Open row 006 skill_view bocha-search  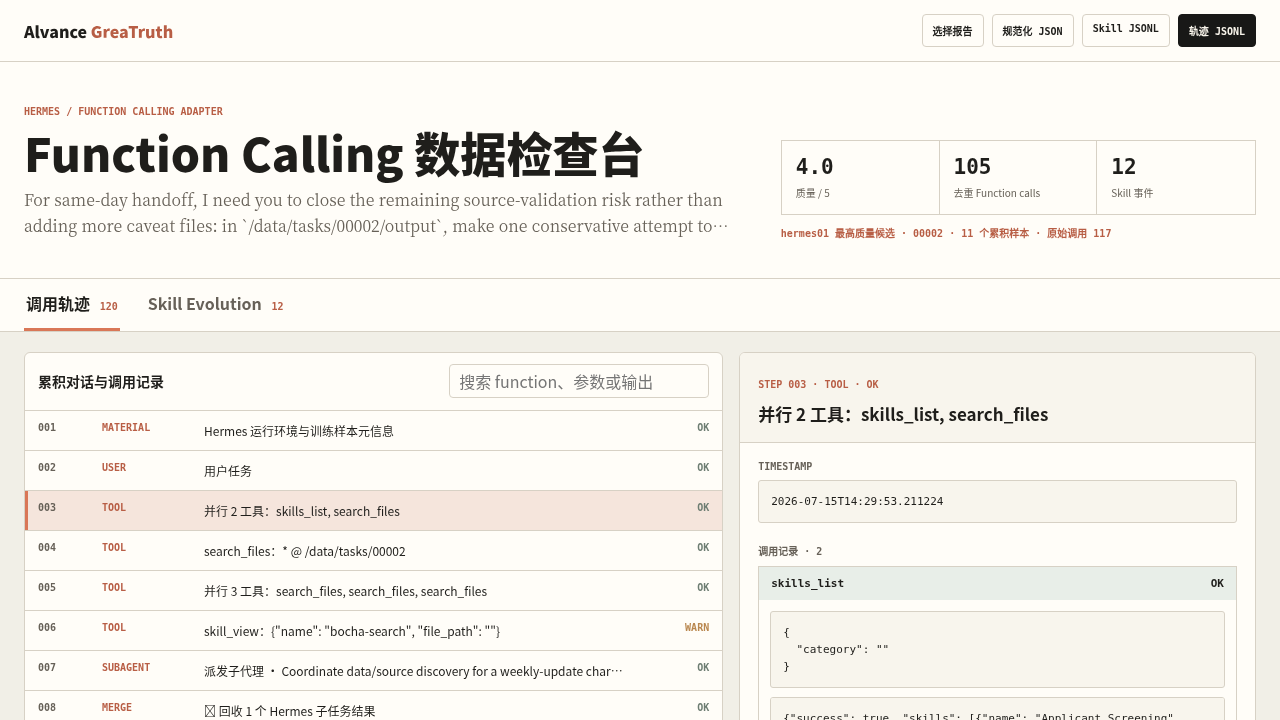coord(373,630)
